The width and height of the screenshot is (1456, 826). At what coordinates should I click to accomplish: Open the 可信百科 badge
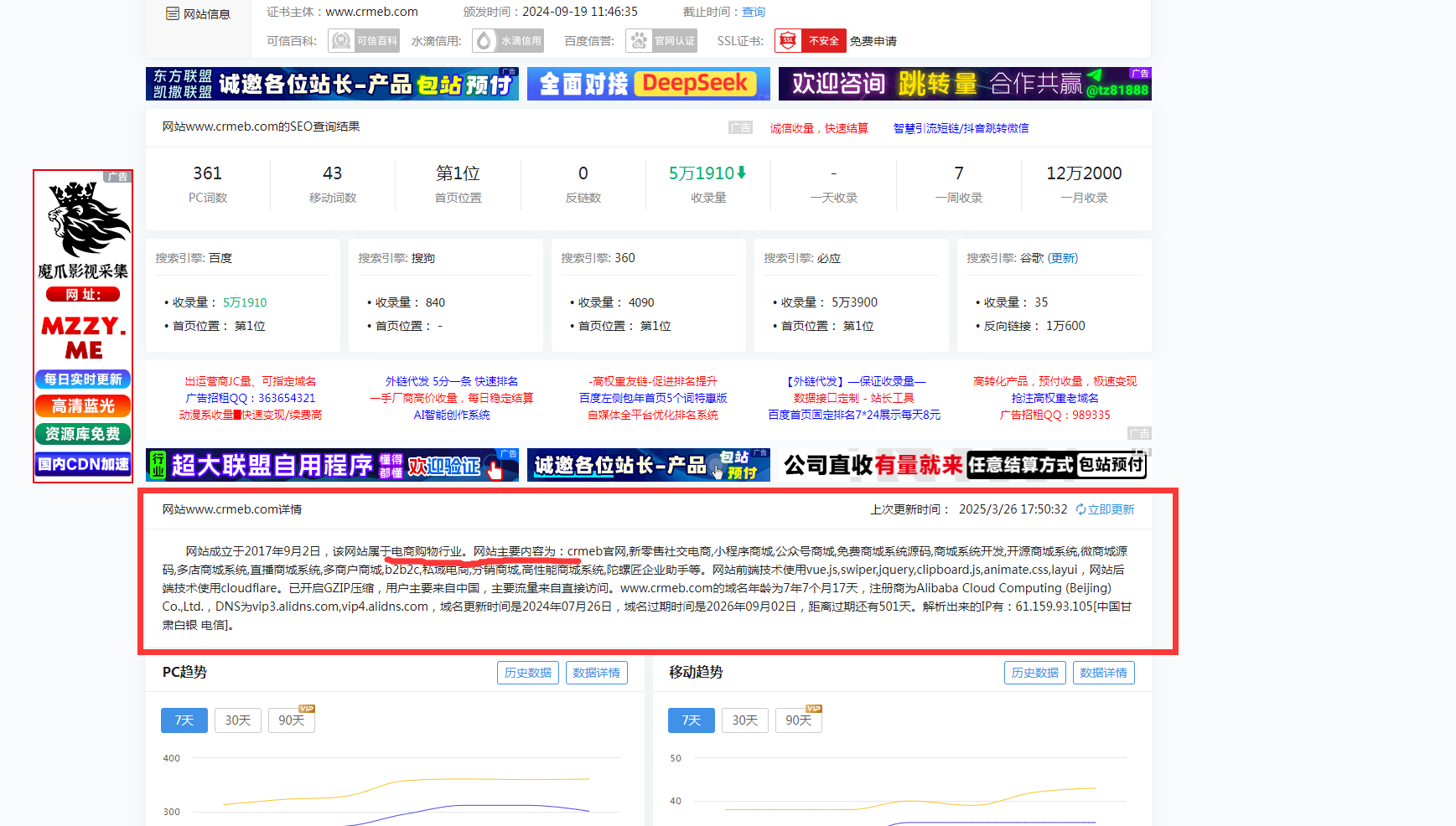(x=364, y=40)
